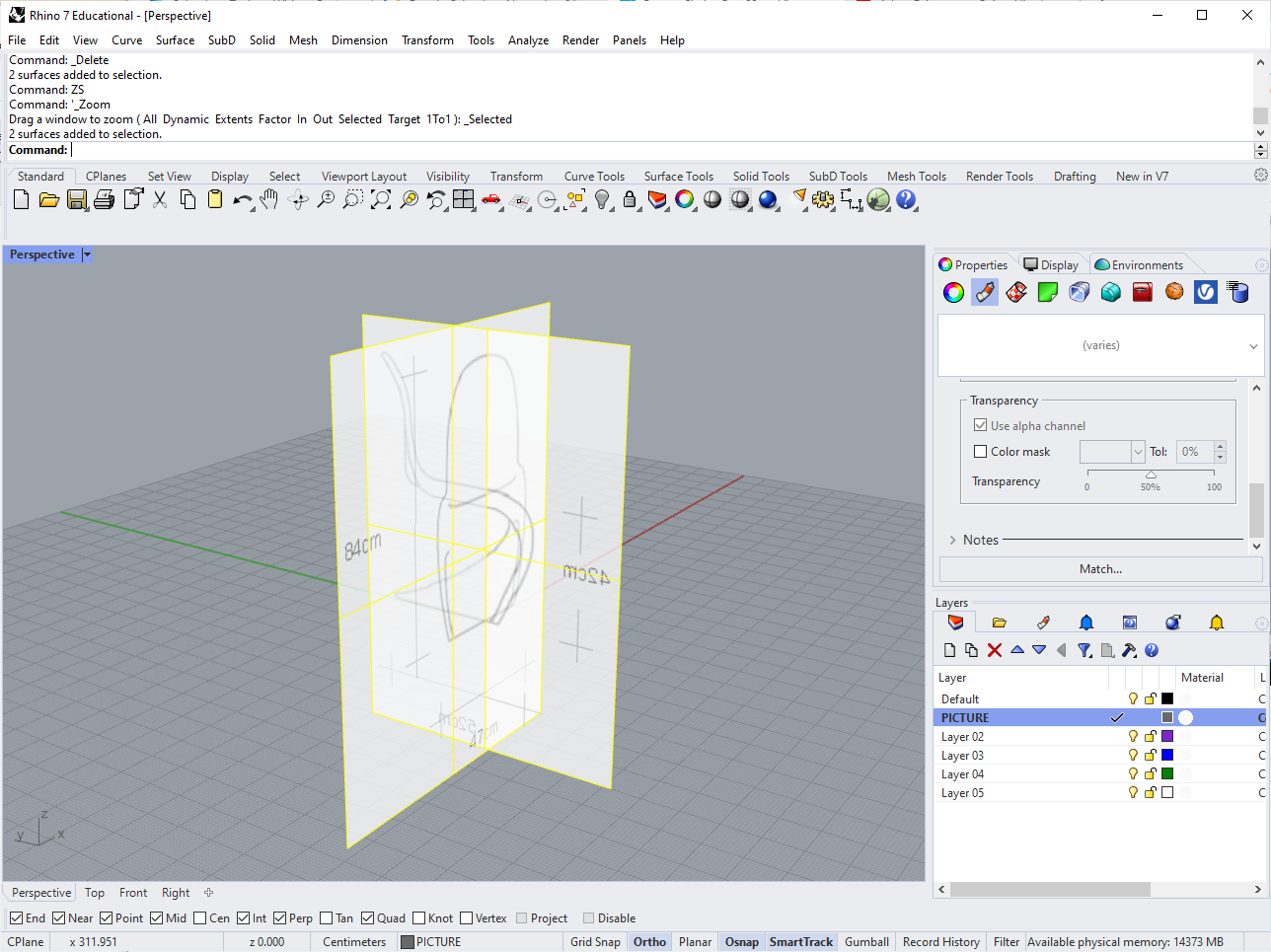Click the Zoom Window icon
The image size is (1271, 952).
(353, 200)
